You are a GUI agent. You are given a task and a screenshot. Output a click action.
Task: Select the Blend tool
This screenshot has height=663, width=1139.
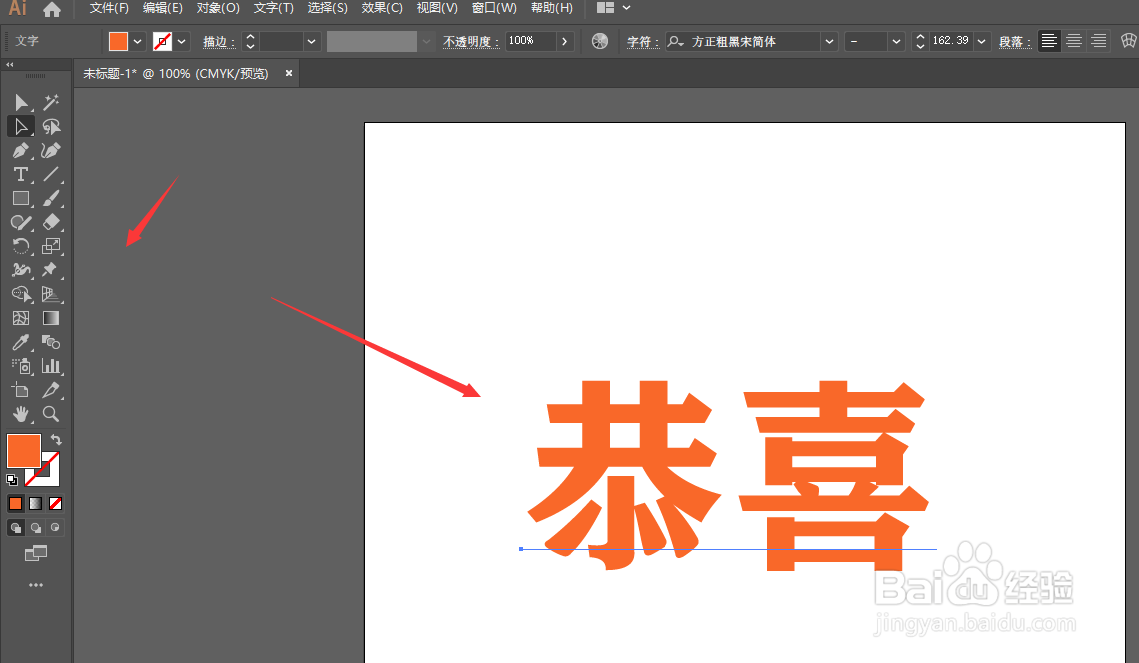(x=51, y=342)
